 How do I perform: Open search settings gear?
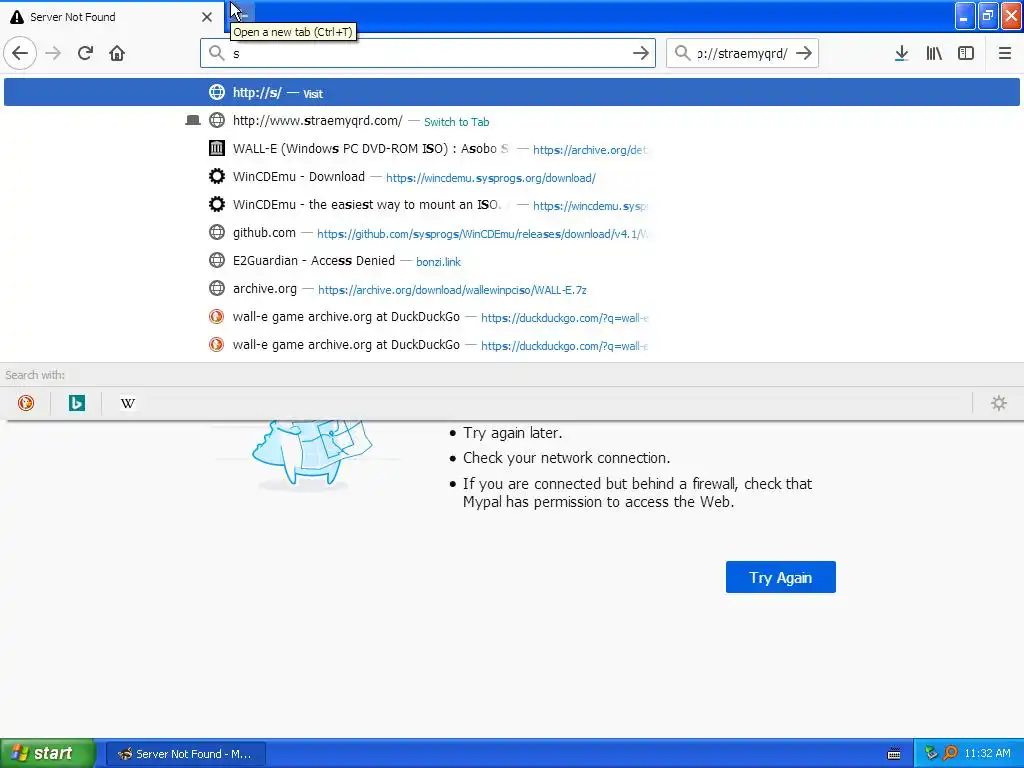tap(999, 403)
